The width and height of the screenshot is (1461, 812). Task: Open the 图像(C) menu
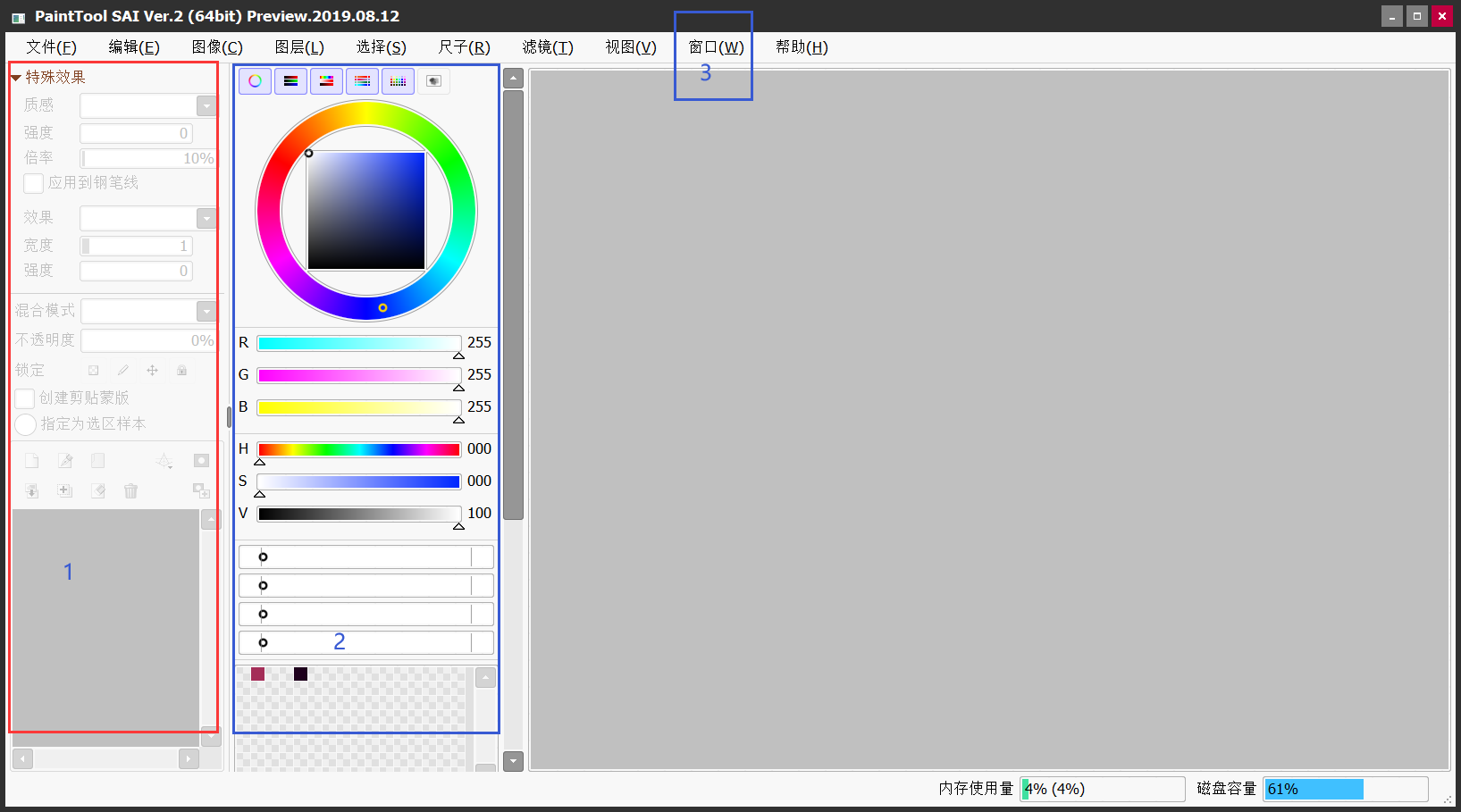click(217, 47)
